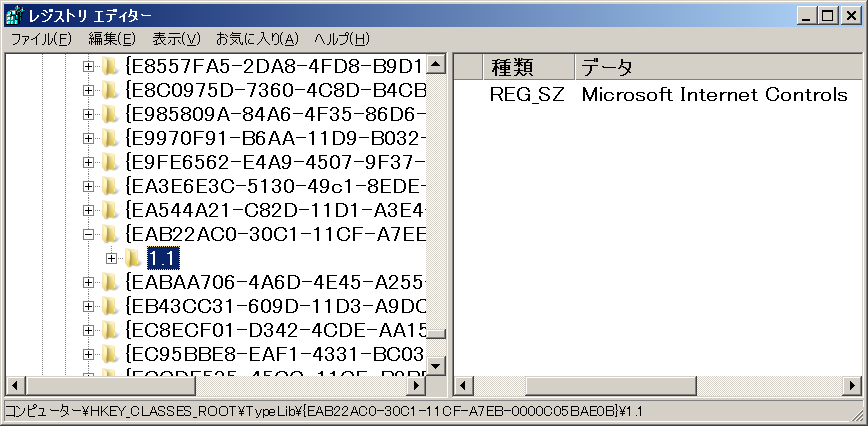Maximize the Registry Editor window
Screen dimensions: 868x426
click(x=828, y=16)
